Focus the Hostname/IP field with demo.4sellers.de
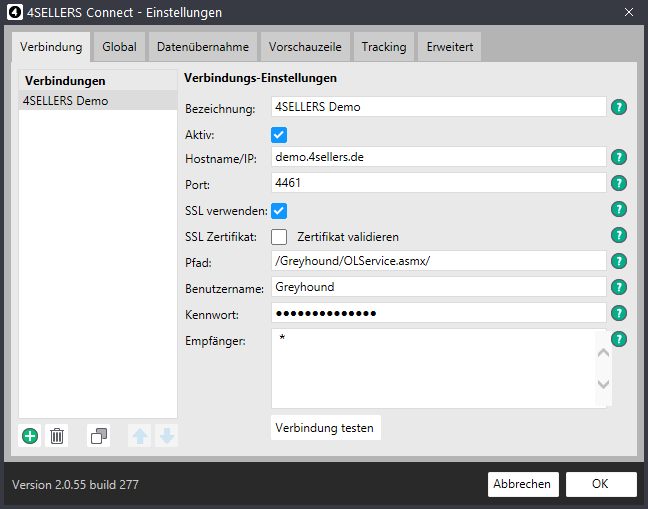 pos(438,157)
